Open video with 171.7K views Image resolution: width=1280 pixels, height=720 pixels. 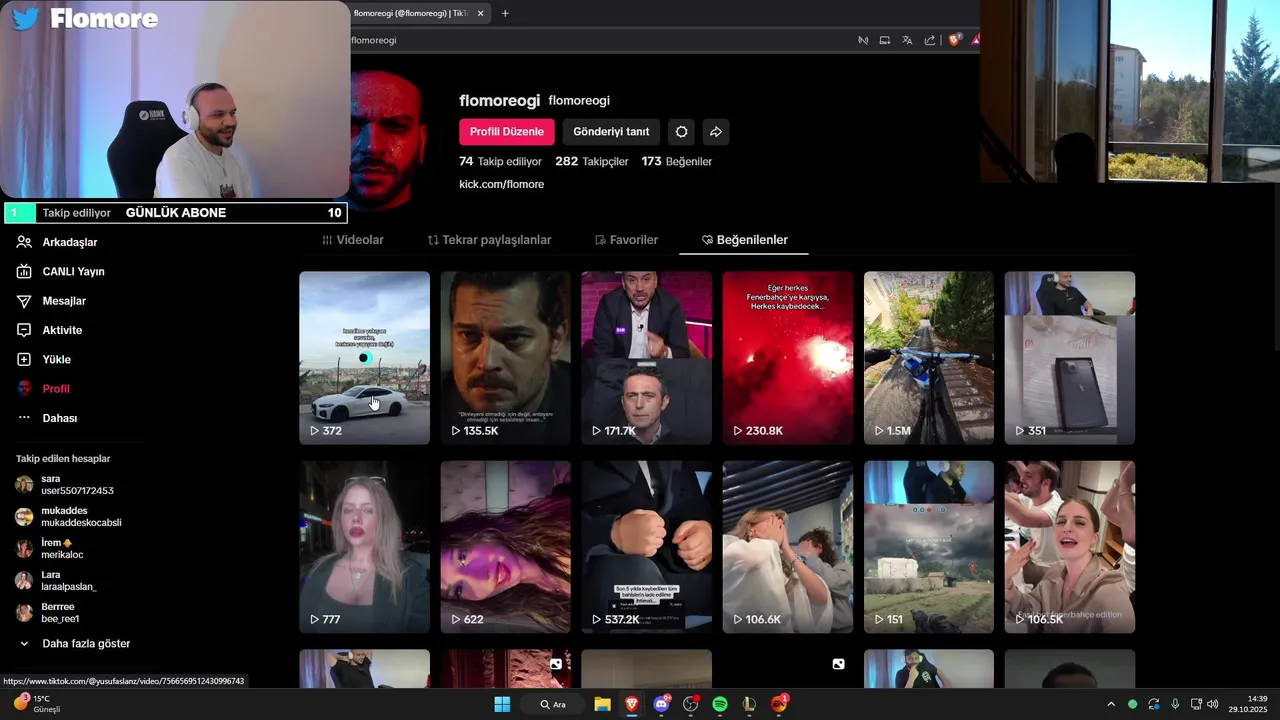(646, 358)
